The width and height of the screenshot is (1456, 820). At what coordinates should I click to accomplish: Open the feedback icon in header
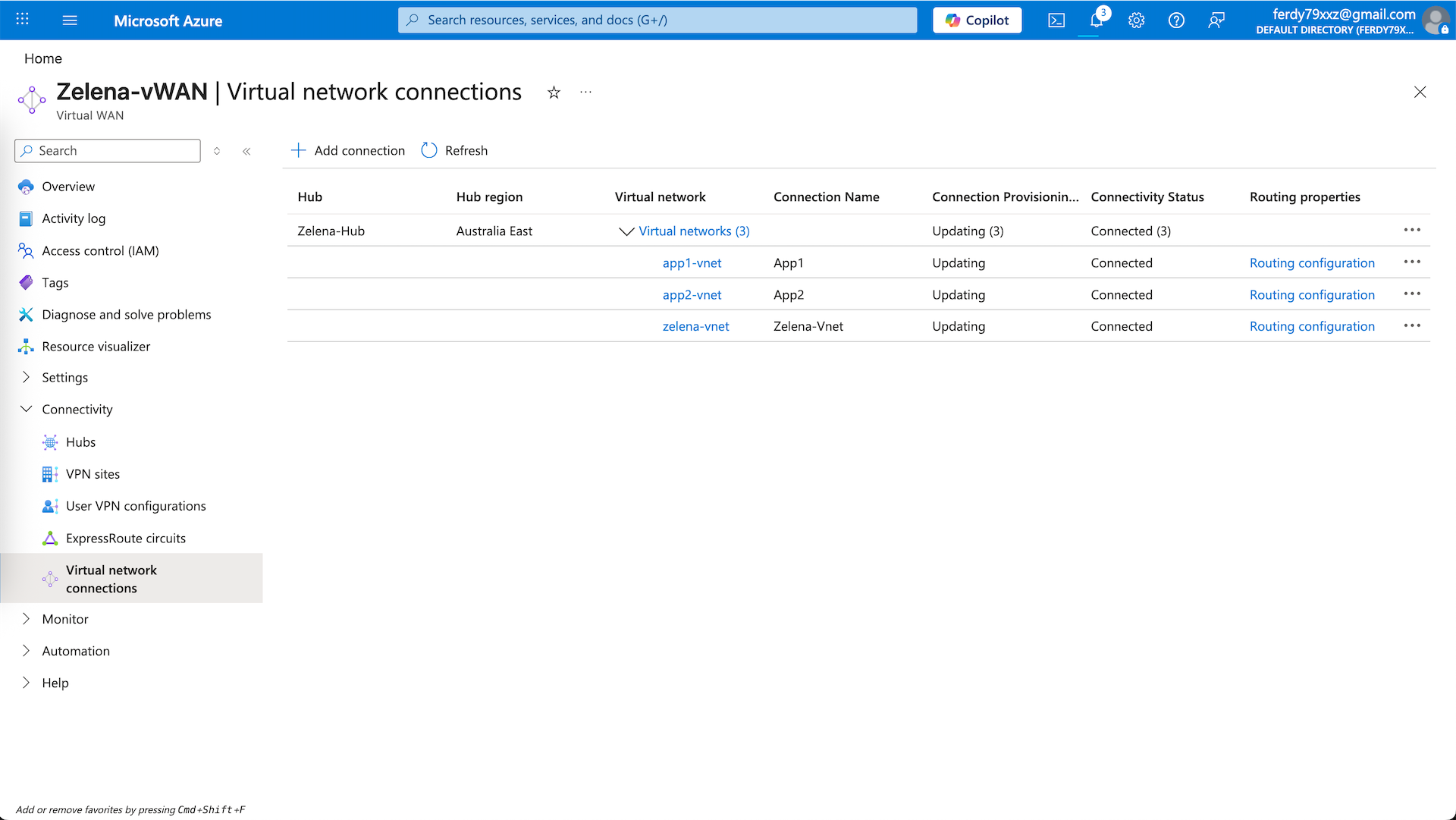point(1216,20)
